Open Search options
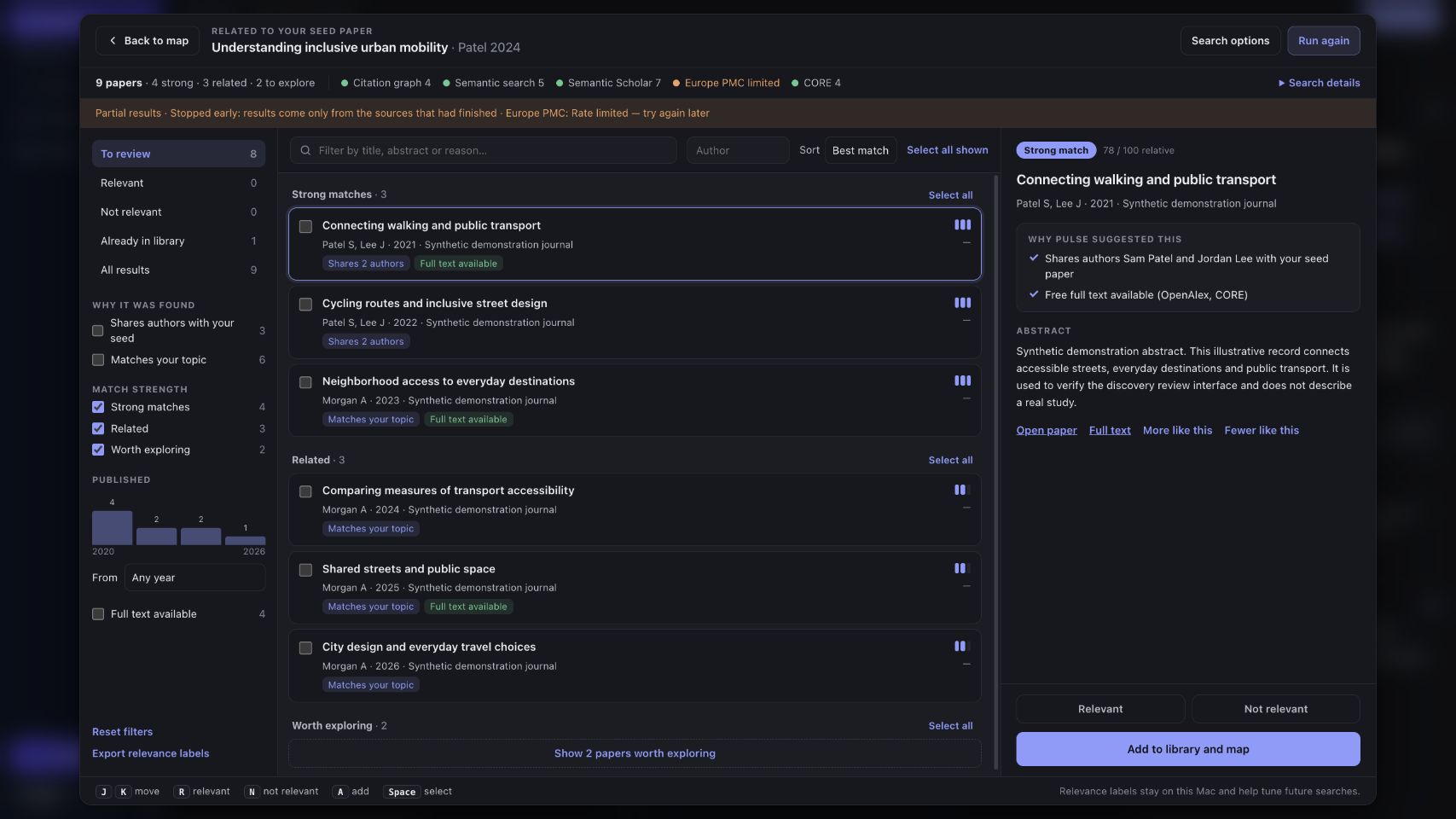Viewport: 1456px width, 819px height. 1230,41
